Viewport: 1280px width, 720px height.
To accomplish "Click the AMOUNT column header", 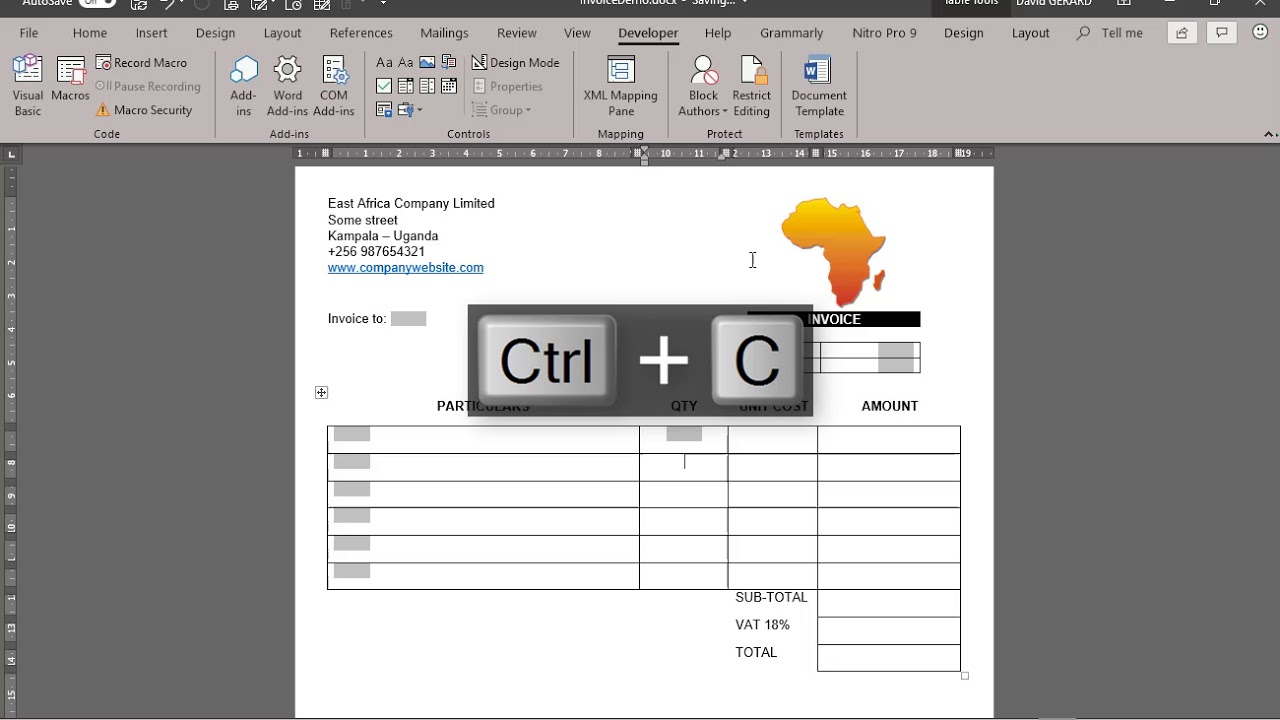I will [x=889, y=406].
